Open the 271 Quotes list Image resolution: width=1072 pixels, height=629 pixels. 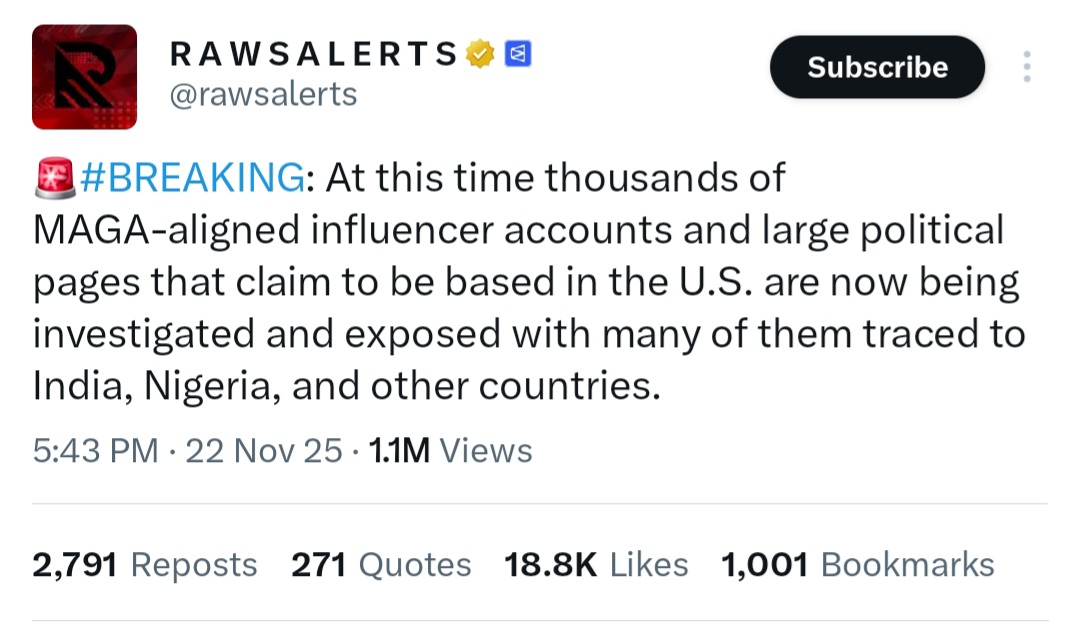point(381,565)
